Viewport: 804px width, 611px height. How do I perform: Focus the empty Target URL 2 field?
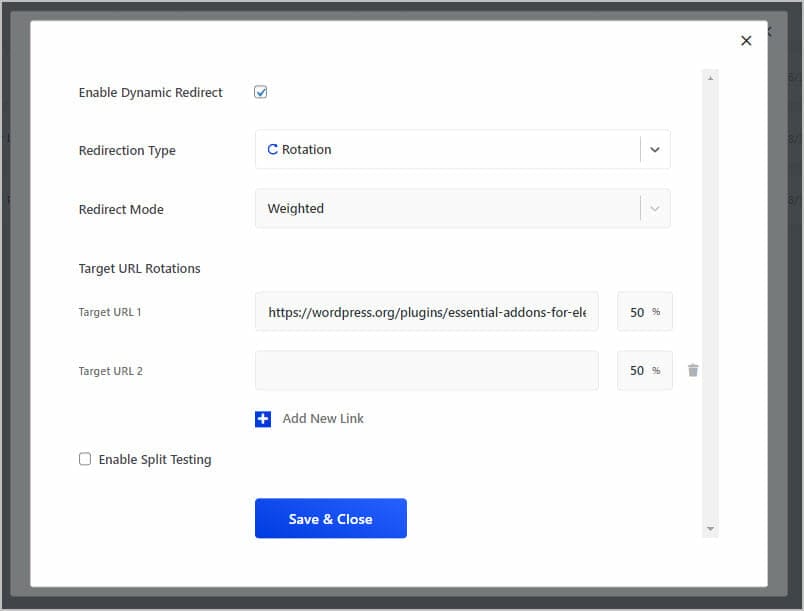point(427,371)
